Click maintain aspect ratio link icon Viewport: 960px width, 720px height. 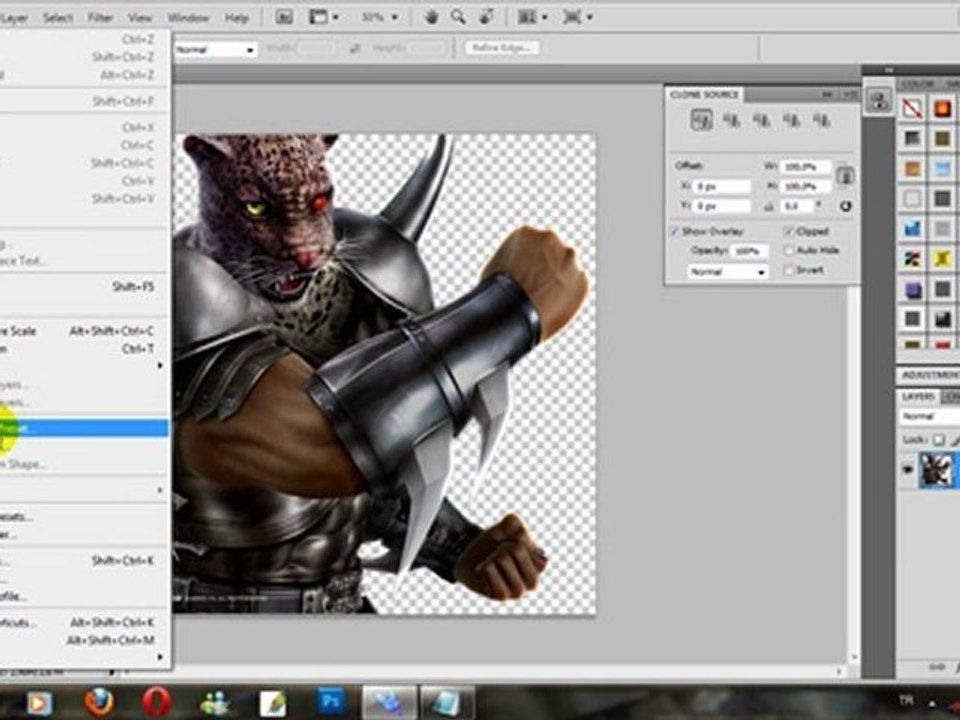tap(845, 176)
